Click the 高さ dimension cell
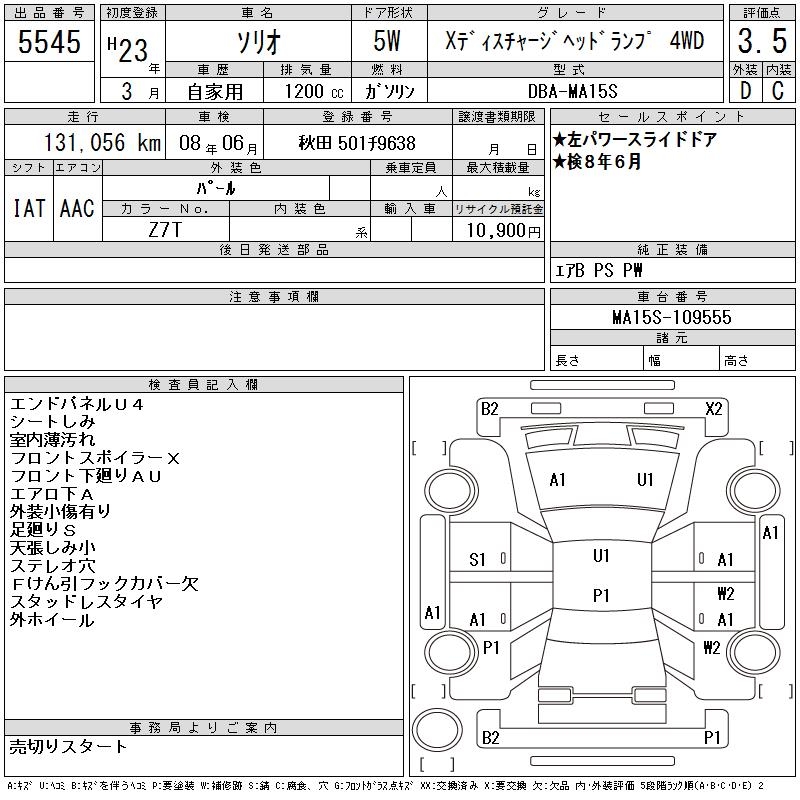Viewport: 800px width, 800px height. 757,359
